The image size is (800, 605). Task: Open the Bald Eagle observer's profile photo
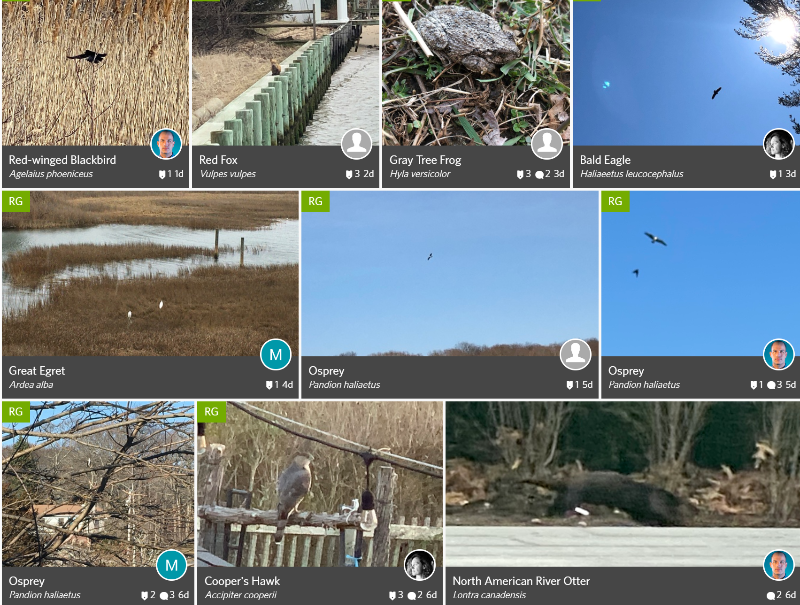tap(779, 144)
